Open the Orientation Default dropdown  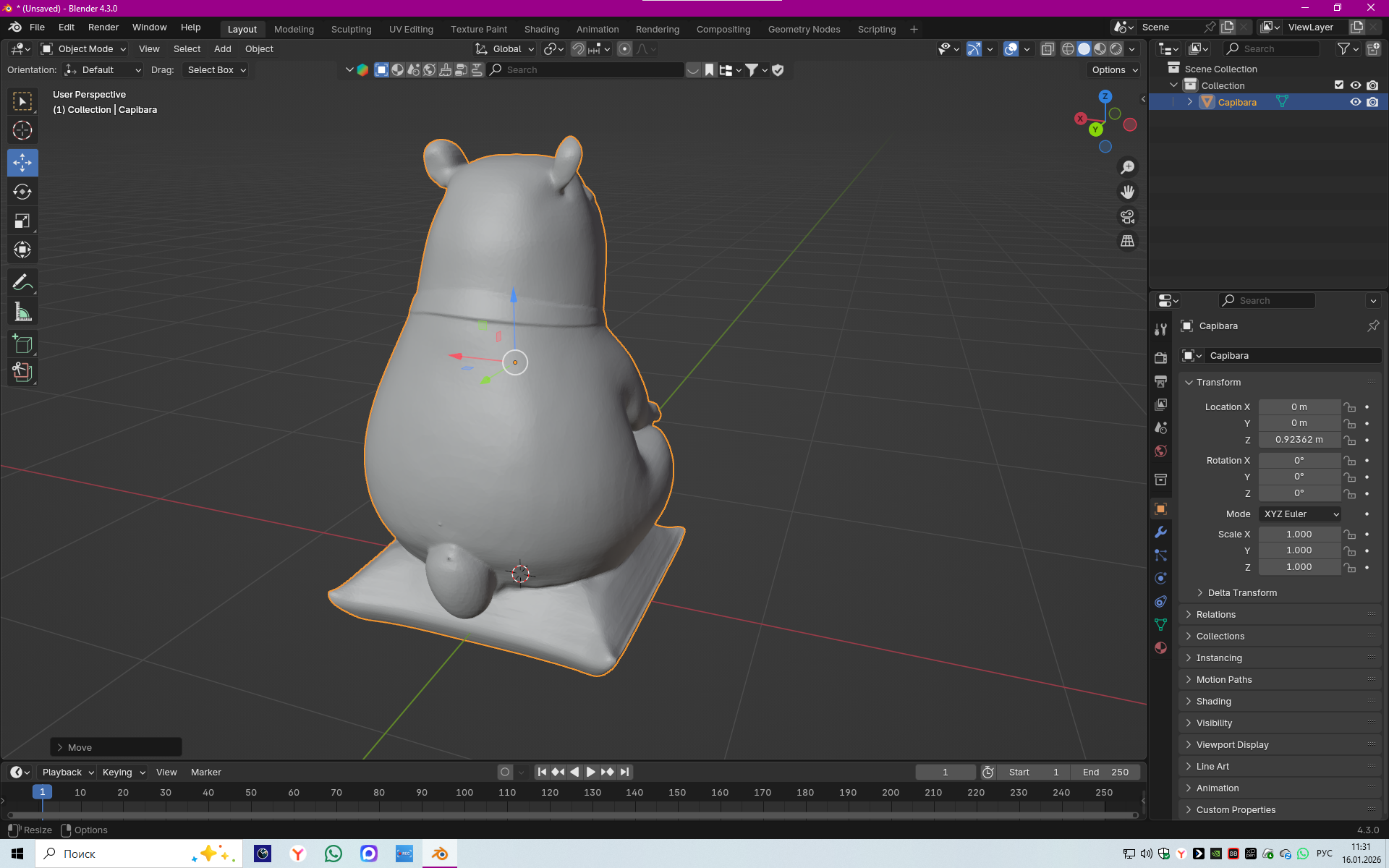(103, 69)
